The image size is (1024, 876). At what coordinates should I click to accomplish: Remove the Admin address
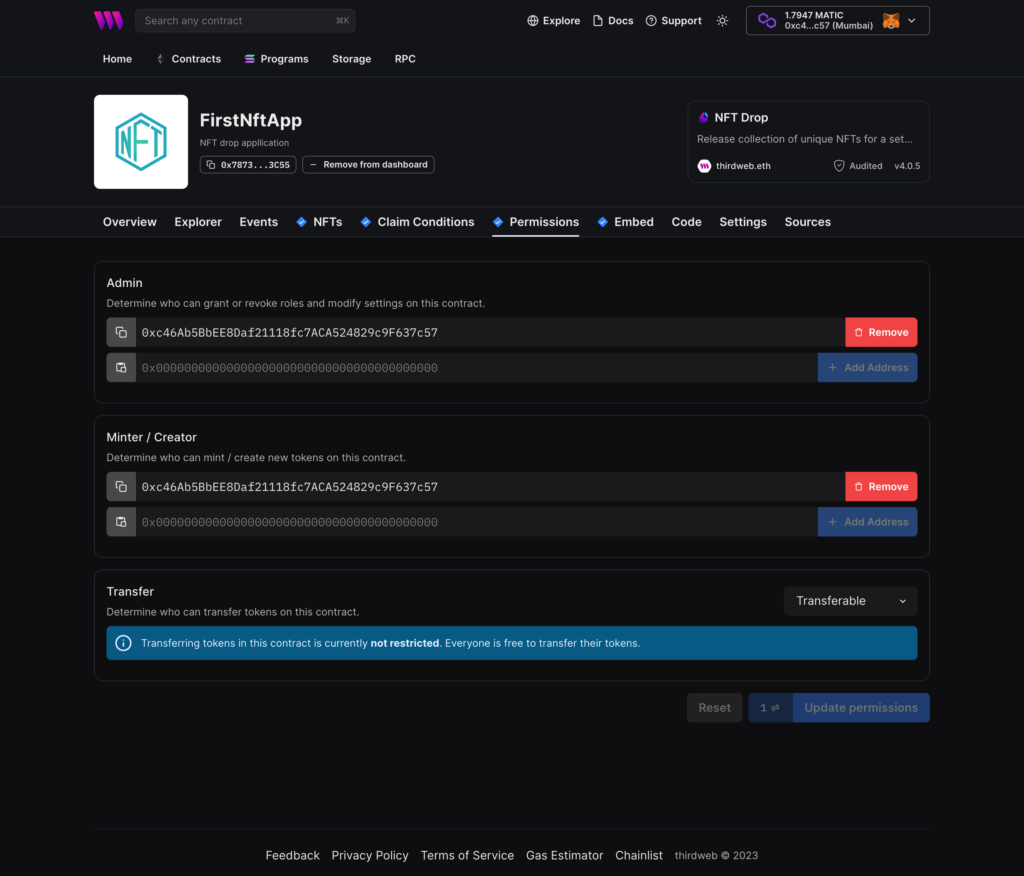881,333
